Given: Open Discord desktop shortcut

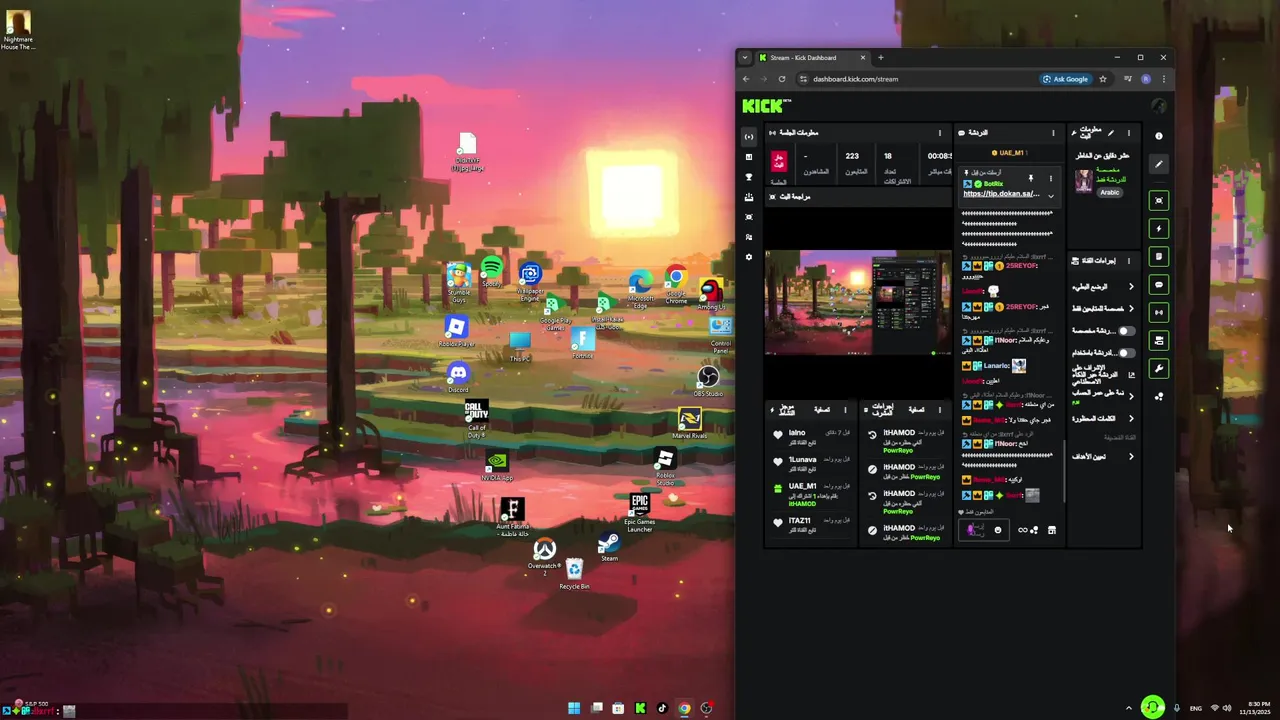Looking at the screenshot, I should pos(458,376).
